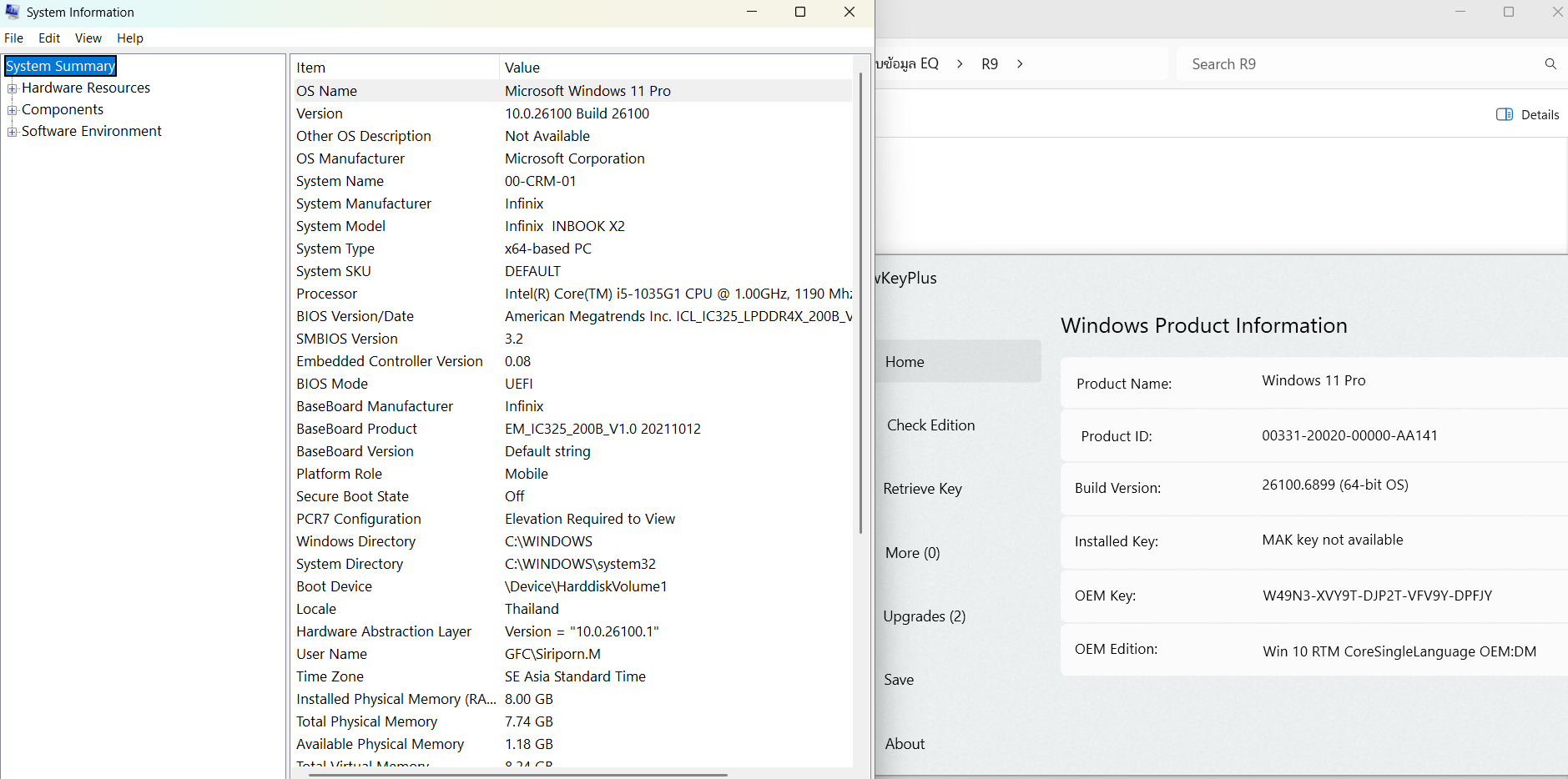Image resolution: width=1568 pixels, height=779 pixels.
Task: Click the Search R9 input field
Action: (1360, 64)
